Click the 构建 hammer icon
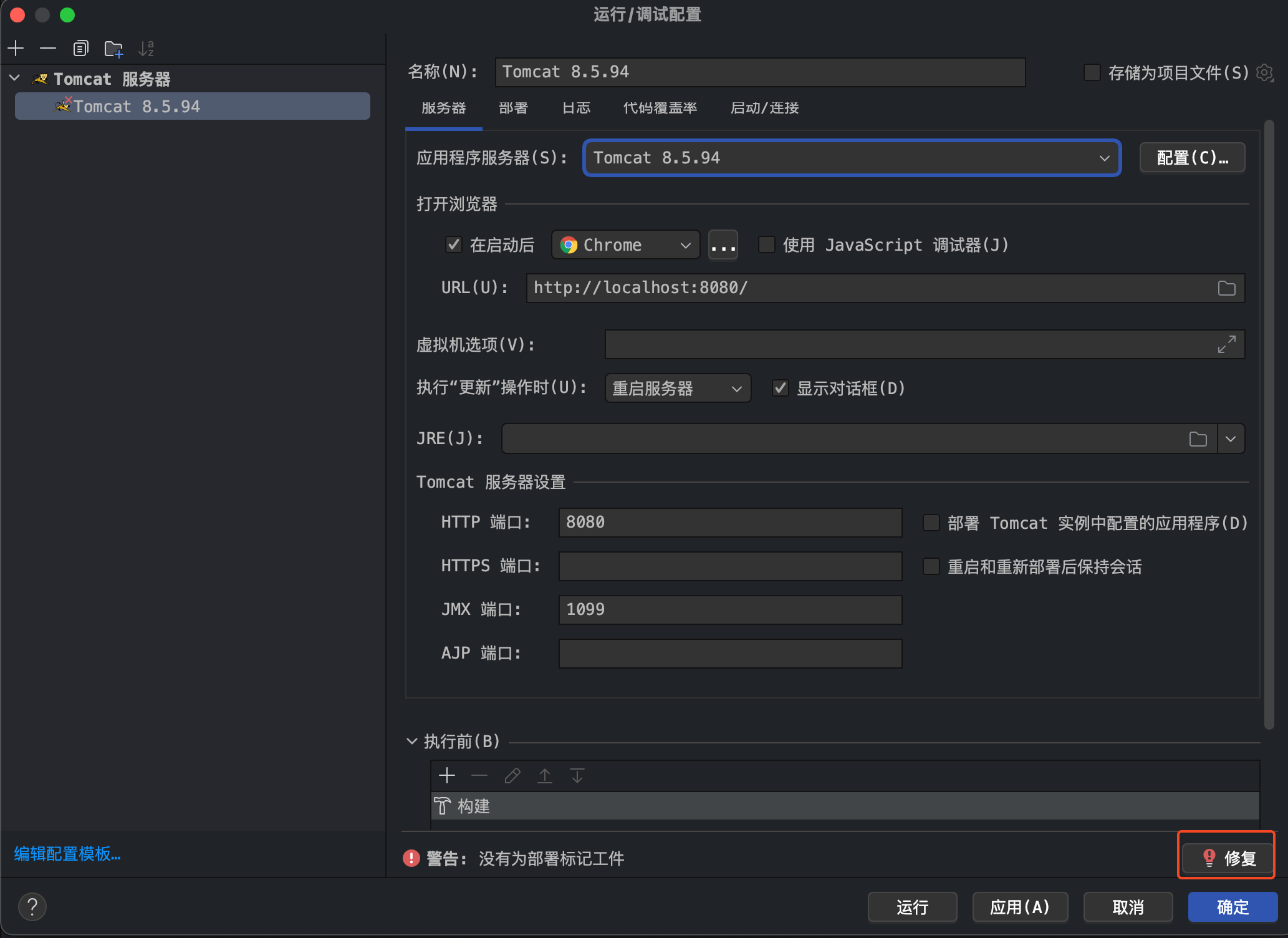This screenshot has height=938, width=1288. point(442,806)
